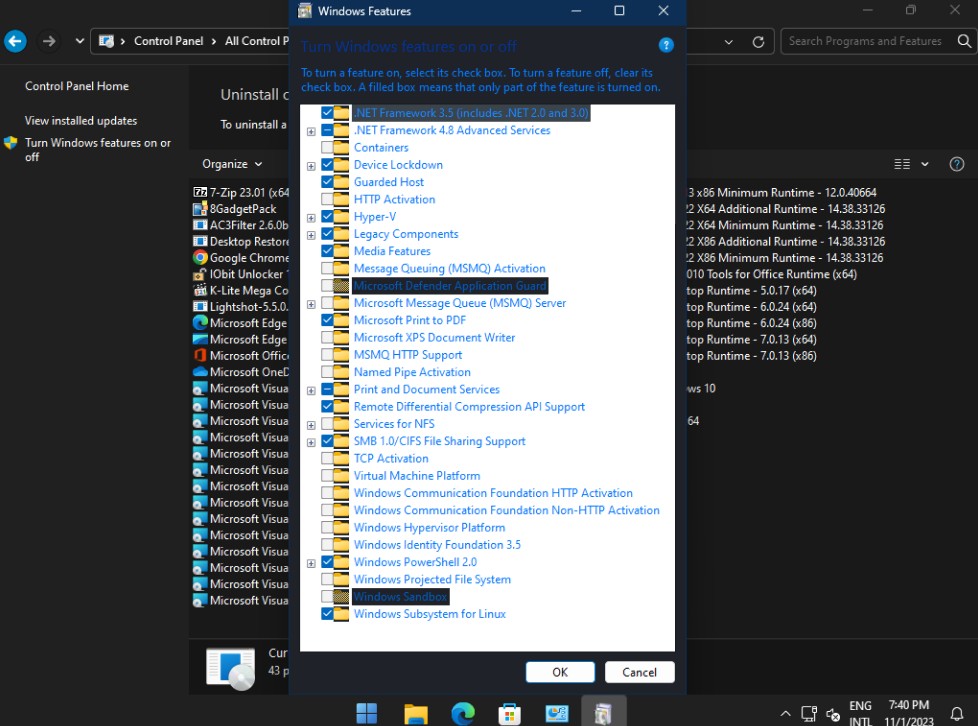The image size is (978, 726).
Task: Click the forward arrow in Control Panel
Action: coord(49,41)
